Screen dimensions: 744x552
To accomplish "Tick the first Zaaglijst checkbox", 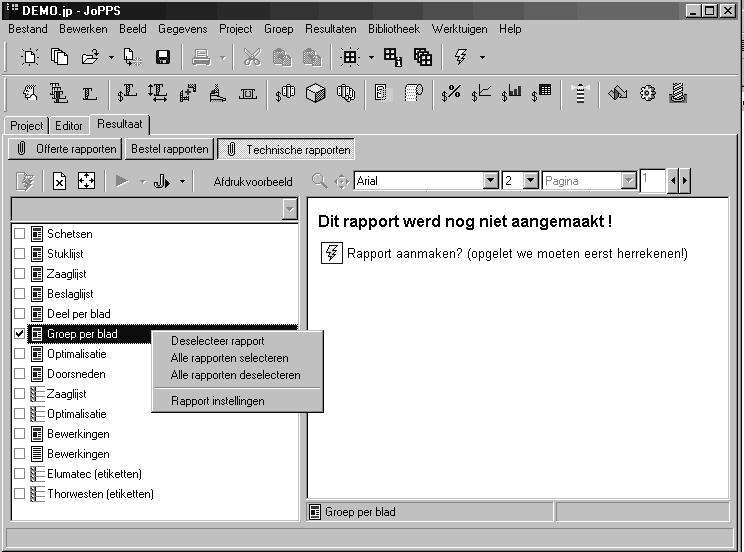I will 19,273.
